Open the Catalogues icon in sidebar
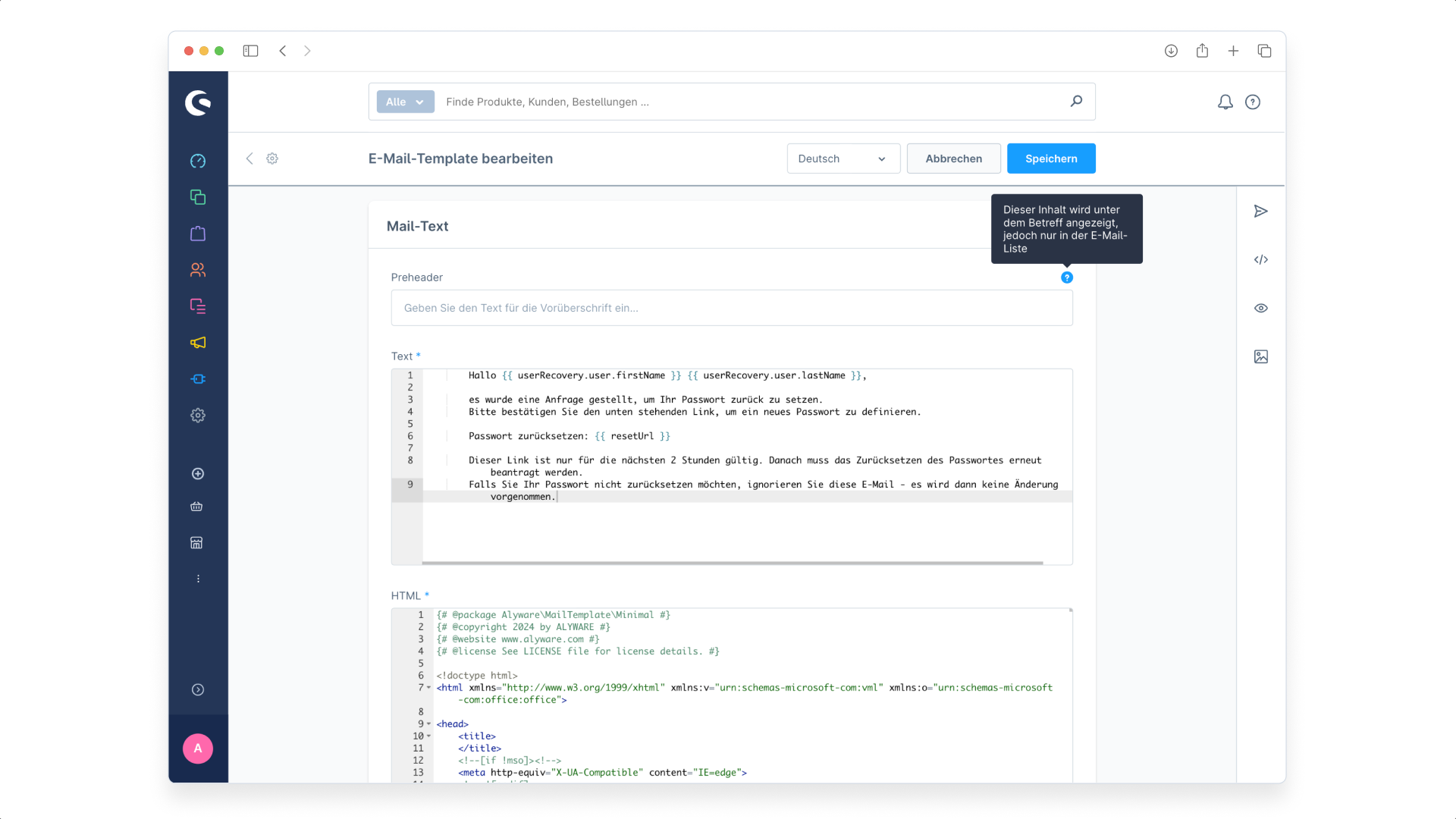 [198, 197]
